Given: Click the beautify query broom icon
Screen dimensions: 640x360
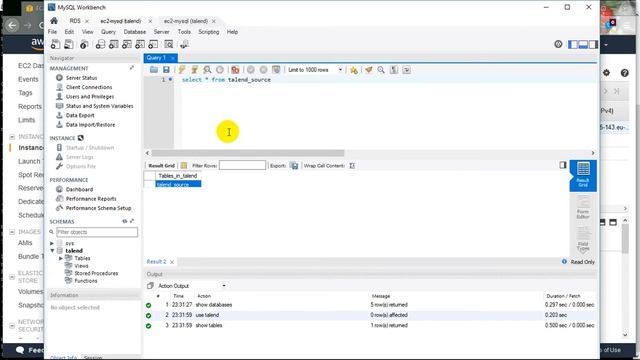Looking at the screenshot, I should click(x=369, y=70).
